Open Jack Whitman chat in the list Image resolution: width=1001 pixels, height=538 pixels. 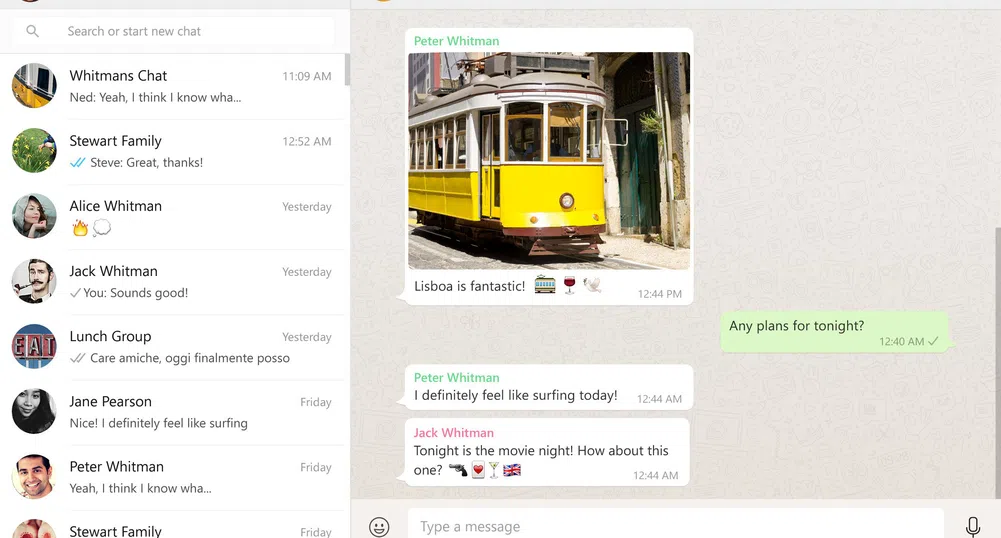[172, 281]
